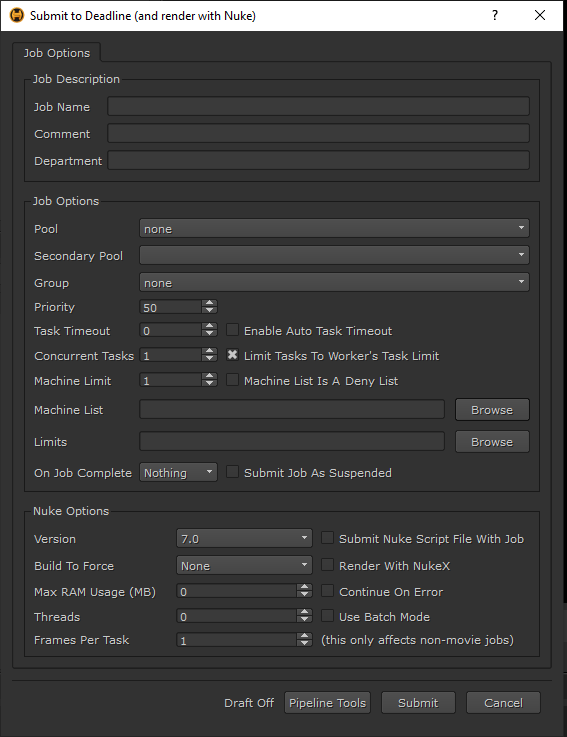Open the On Job Complete dropdown

[178, 472]
